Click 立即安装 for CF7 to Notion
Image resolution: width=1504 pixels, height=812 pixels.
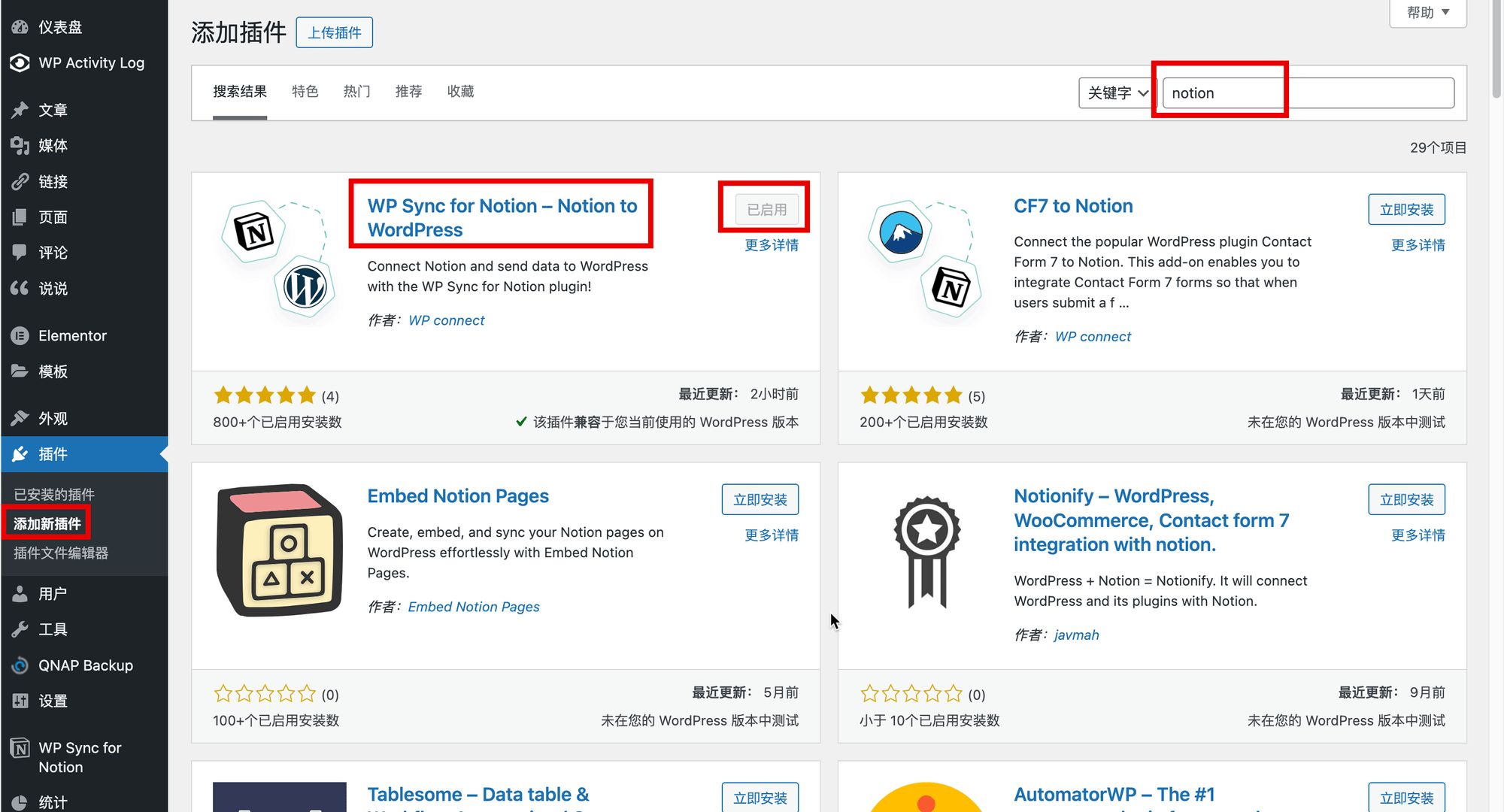coord(1406,210)
